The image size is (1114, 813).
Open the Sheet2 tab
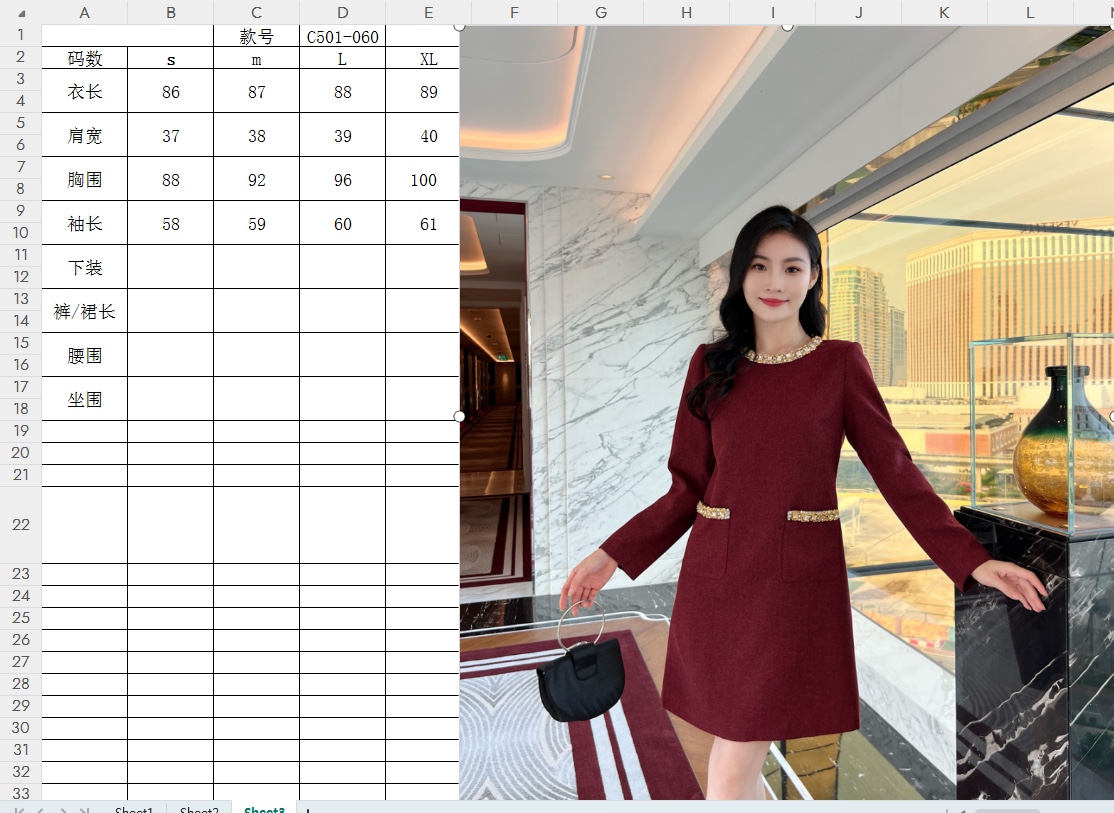[199, 810]
